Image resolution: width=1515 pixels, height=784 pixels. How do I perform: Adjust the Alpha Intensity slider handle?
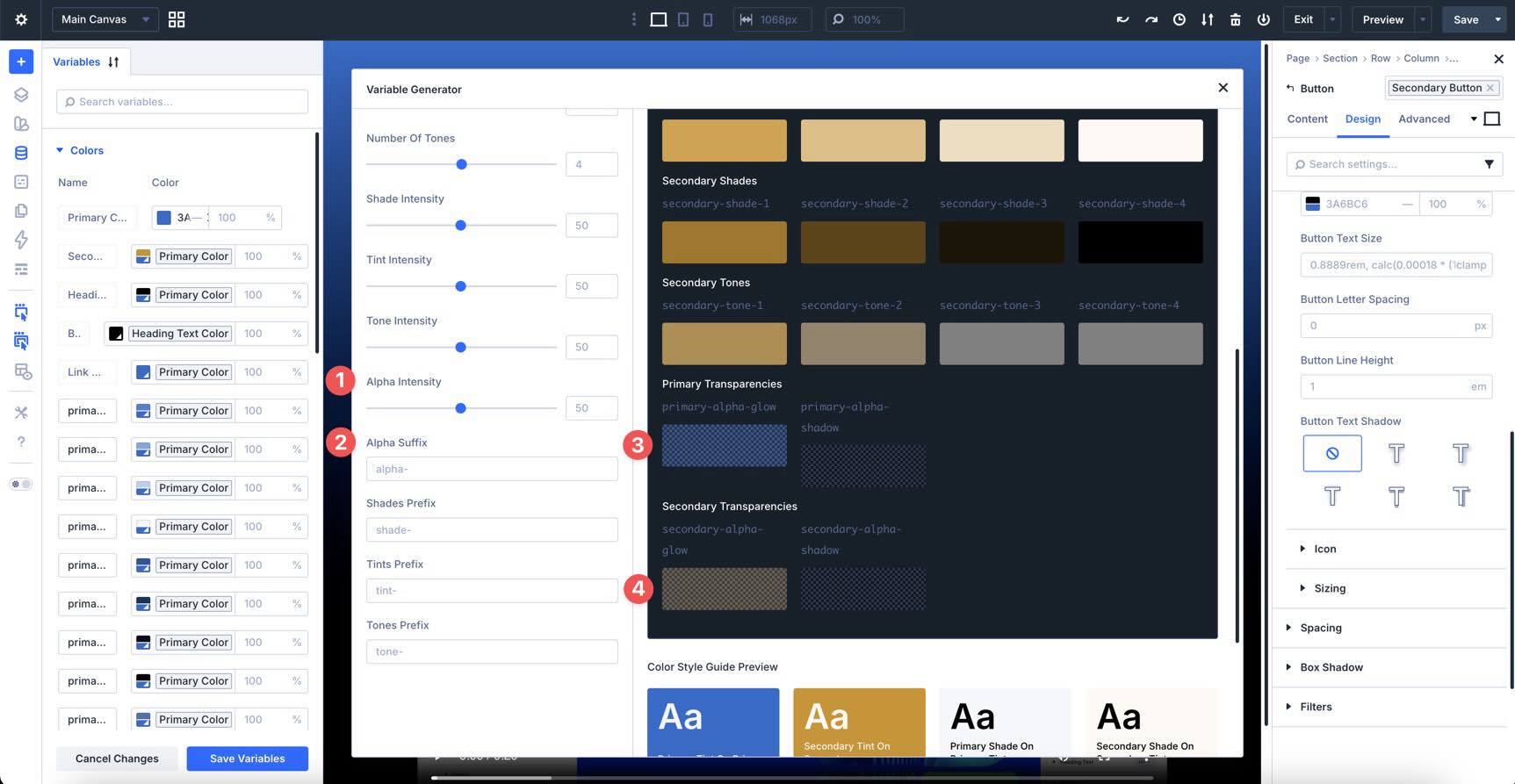click(460, 408)
